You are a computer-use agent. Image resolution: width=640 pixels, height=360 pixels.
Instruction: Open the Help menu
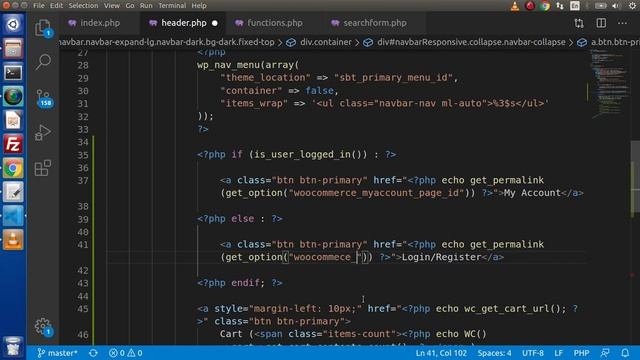tap(199, 6)
